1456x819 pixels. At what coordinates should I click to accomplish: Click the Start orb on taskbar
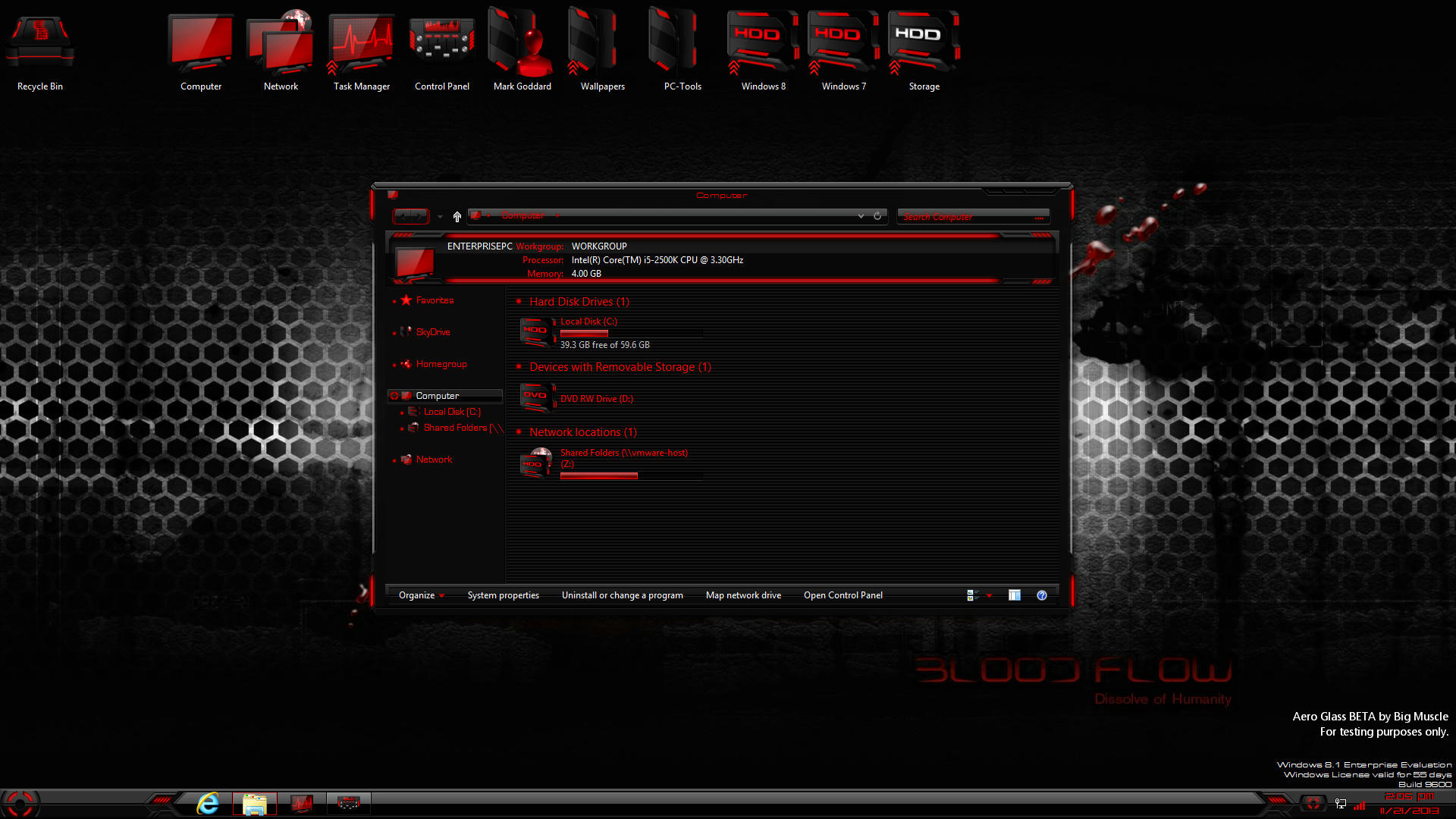[x=20, y=803]
